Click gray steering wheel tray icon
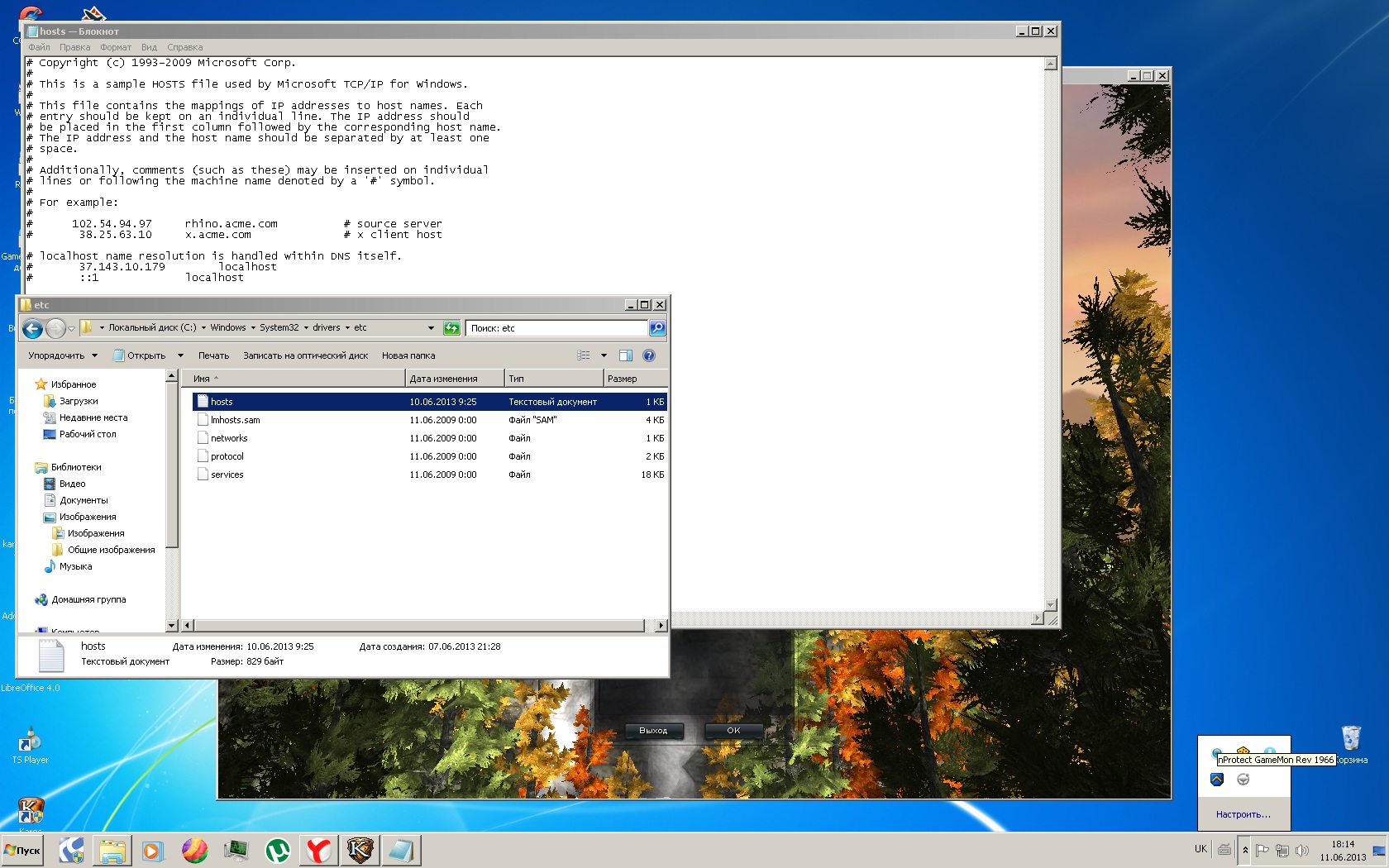Viewport: 1389px width, 868px height. click(x=1243, y=780)
